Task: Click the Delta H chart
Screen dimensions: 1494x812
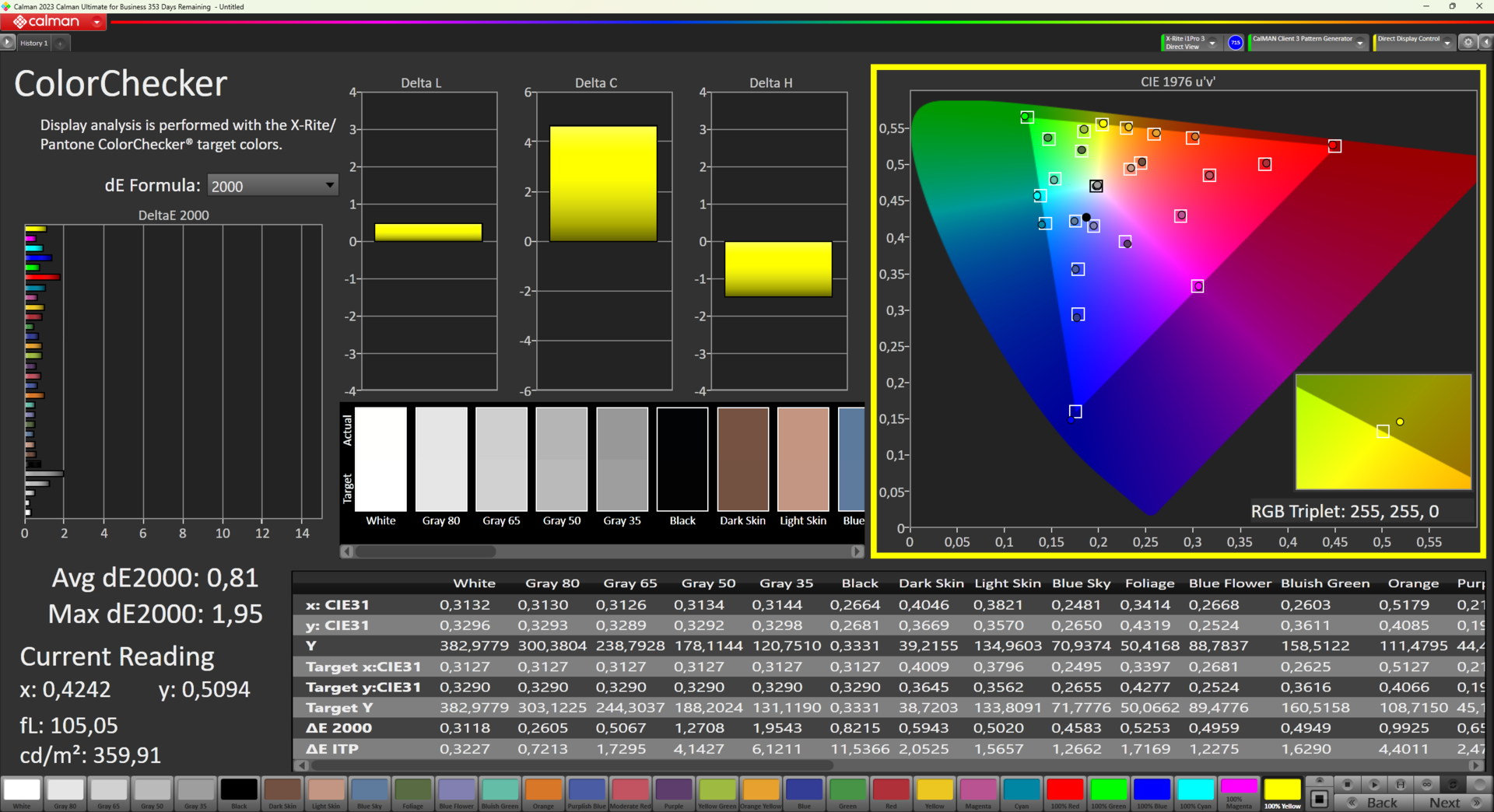Action: tap(779, 241)
